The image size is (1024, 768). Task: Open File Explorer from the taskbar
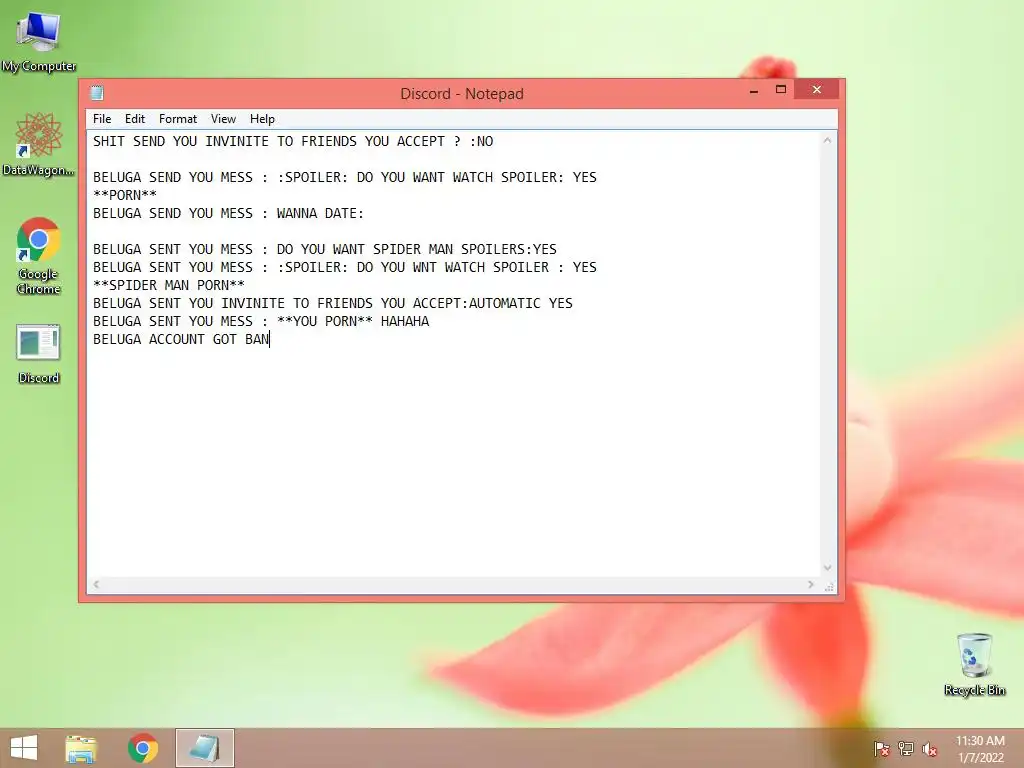coord(81,748)
